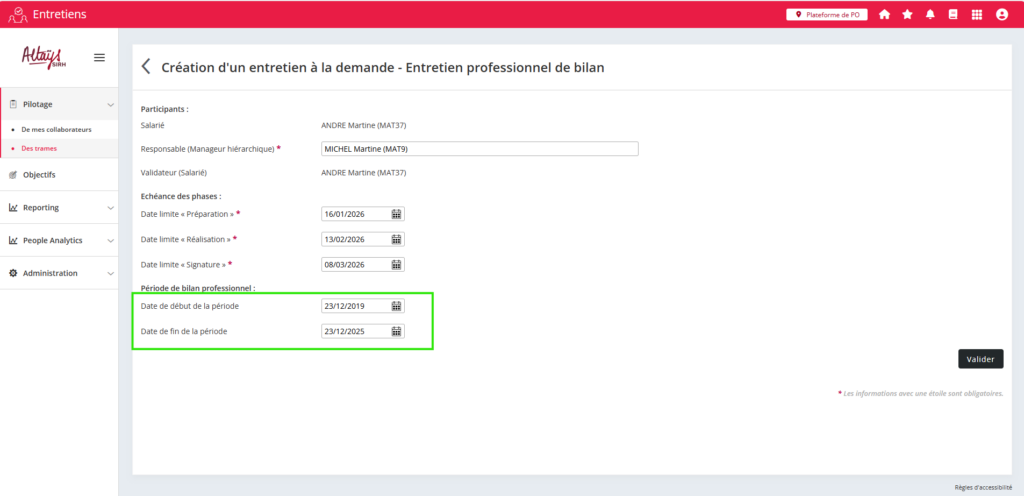Image resolution: width=1024 pixels, height=496 pixels.
Task: Open the applications grid icon
Action: (977, 15)
